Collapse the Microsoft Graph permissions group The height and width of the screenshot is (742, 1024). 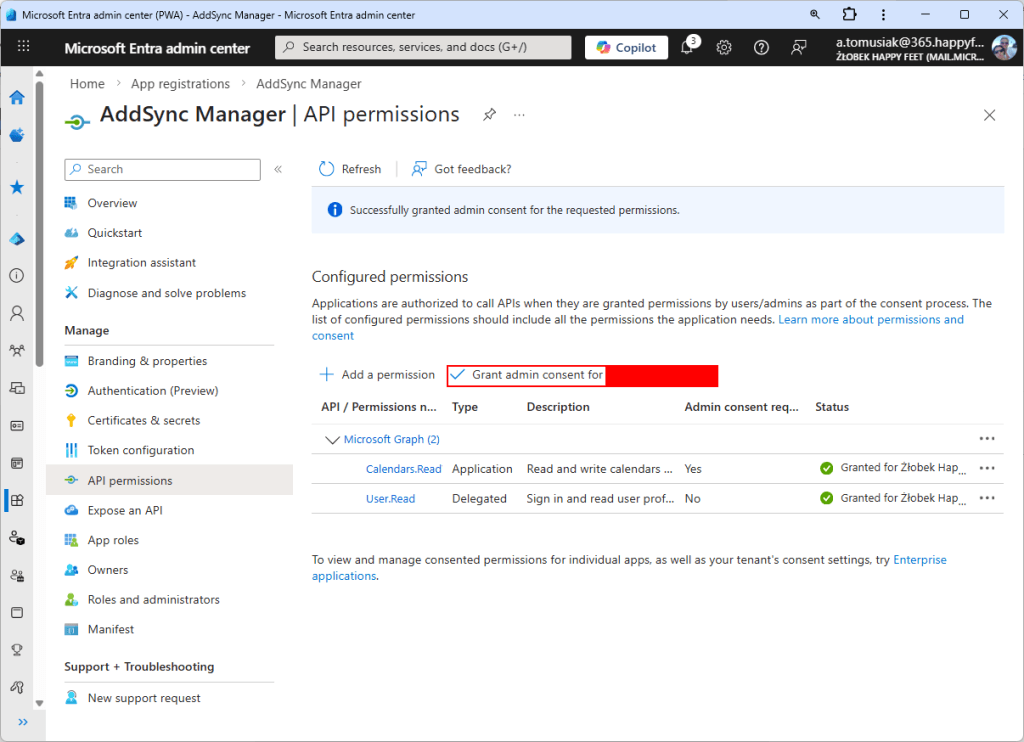332,439
